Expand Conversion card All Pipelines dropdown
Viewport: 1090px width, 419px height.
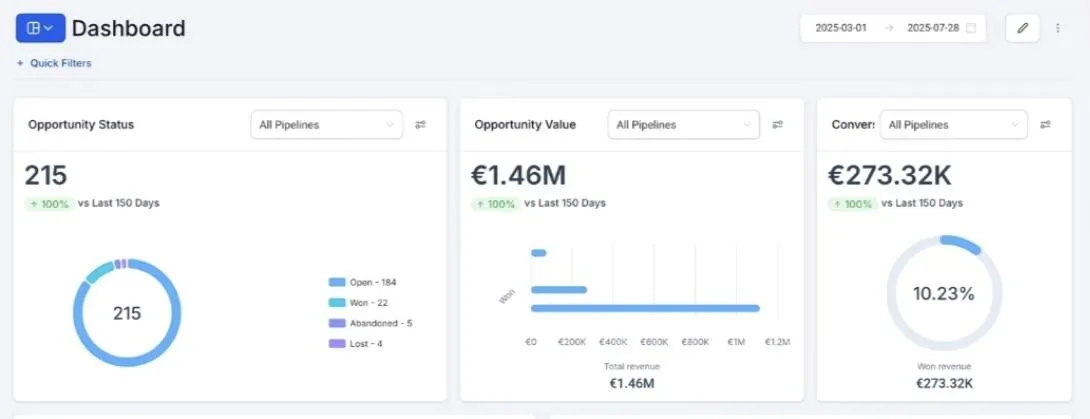(x=955, y=125)
